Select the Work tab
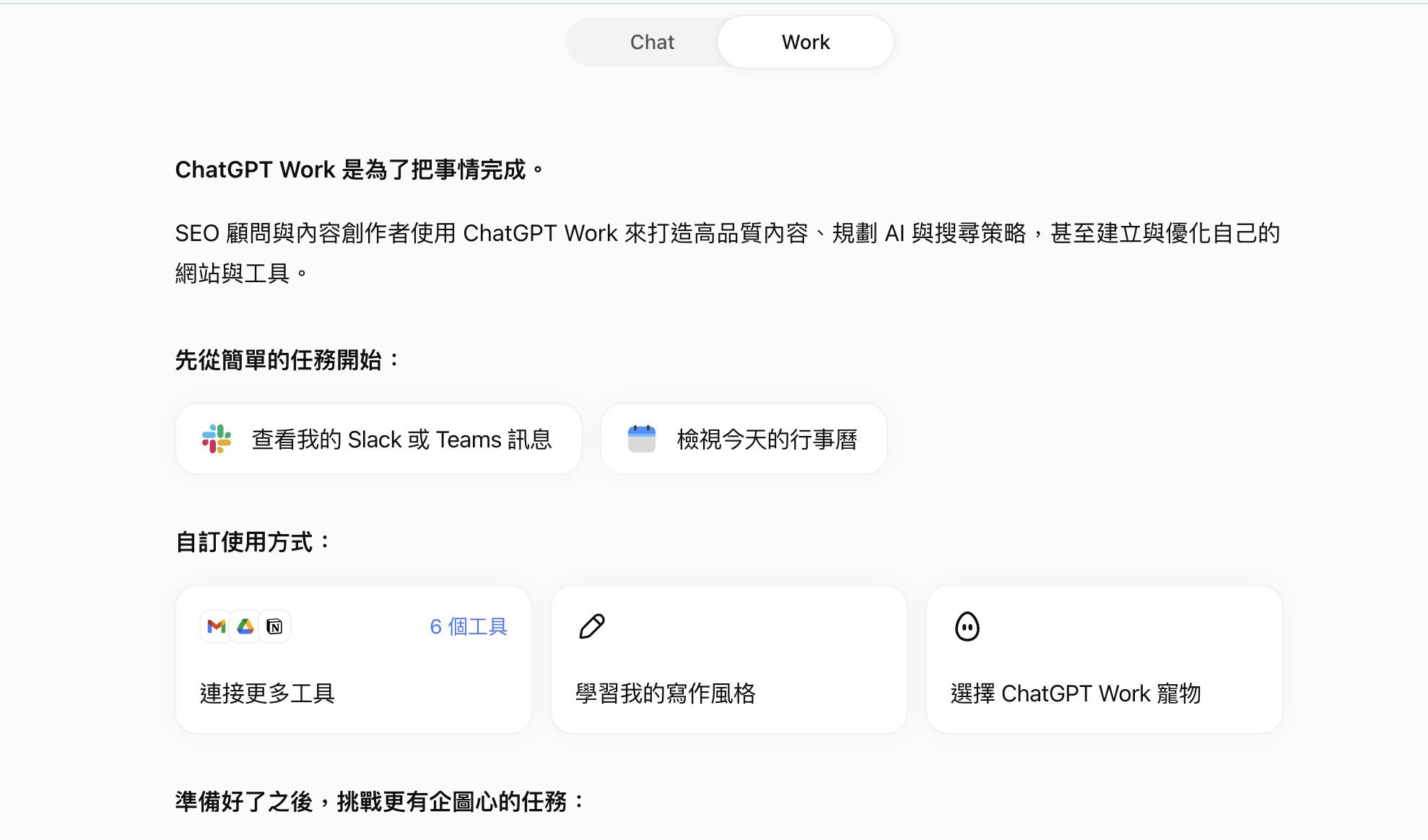 806,42
